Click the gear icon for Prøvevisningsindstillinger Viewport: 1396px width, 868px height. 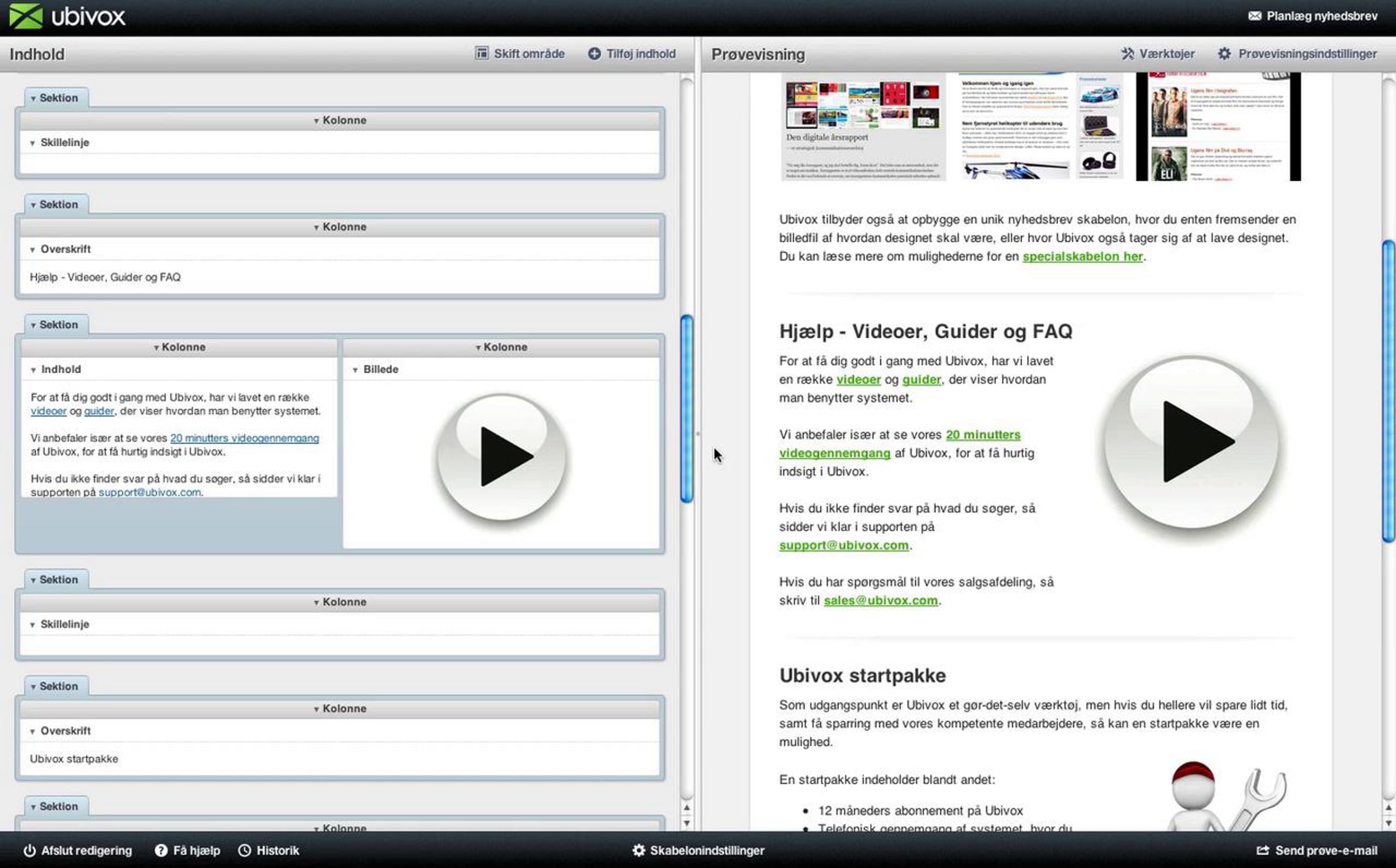[x=1224, y=54]
